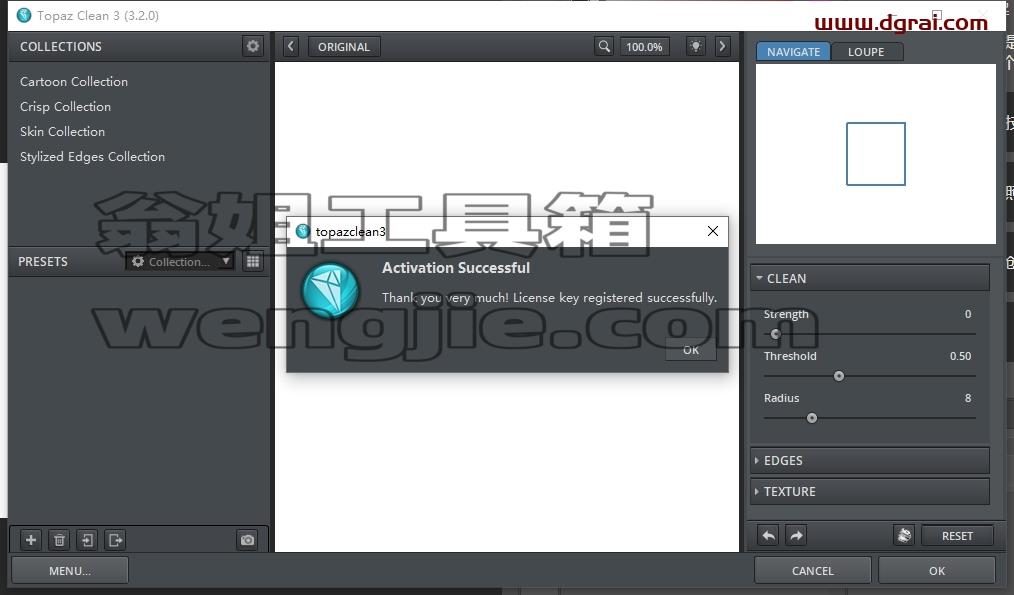This screenshot has width=1014, height=595.
Task: Click the CANCEL button
Action: click(x=812, y=570)
